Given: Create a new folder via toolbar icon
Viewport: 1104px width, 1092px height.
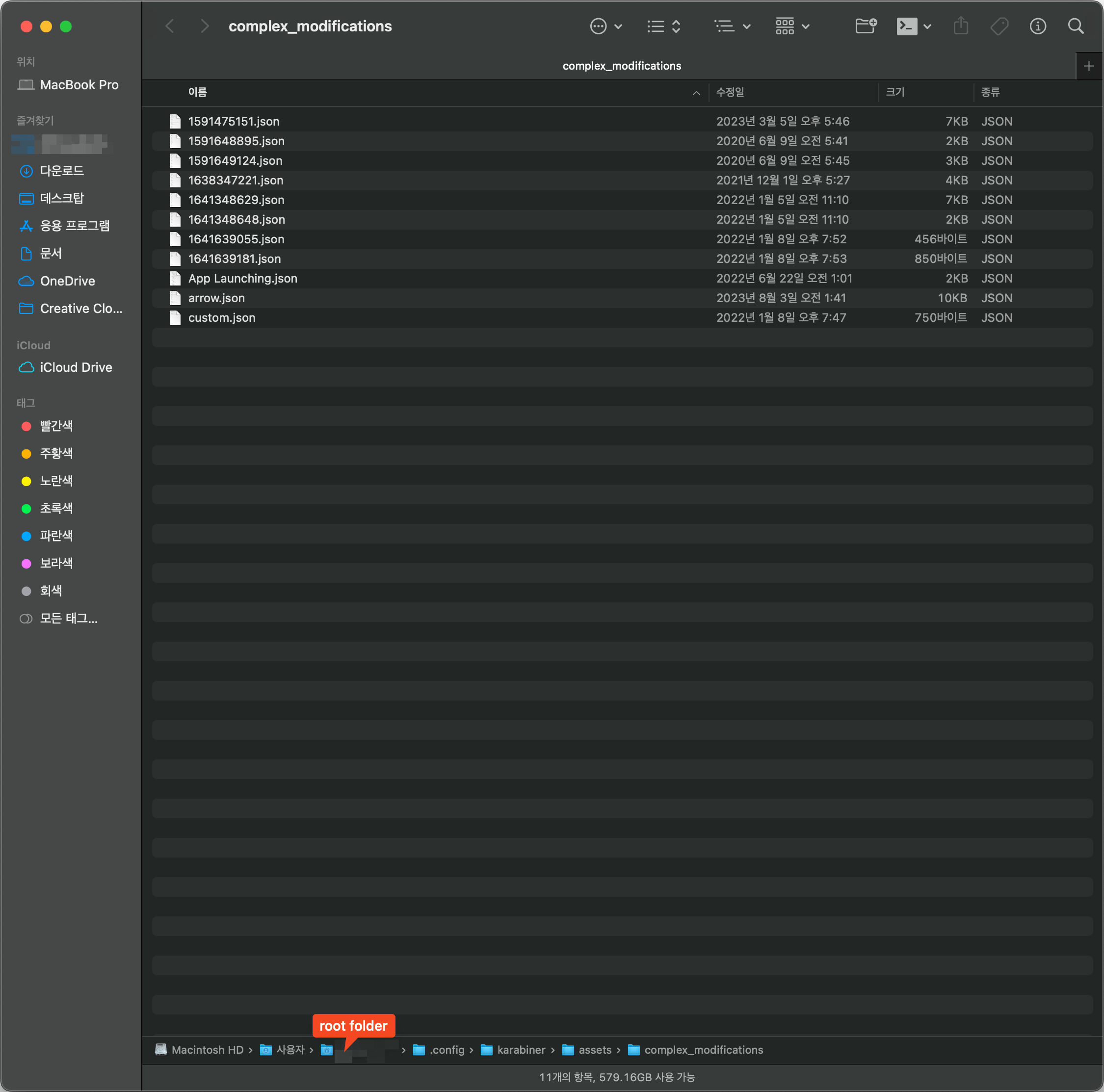Looking at the screenshot, I should 866,26.
